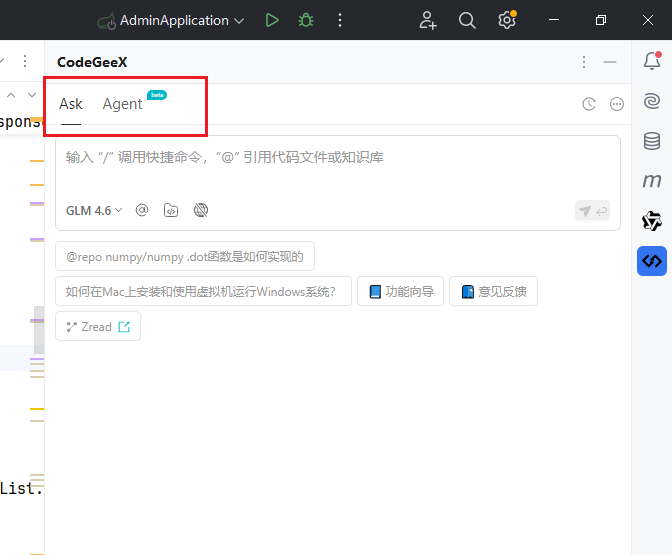Switch to the Ask tab
The width and height of the screenshot is (672, 555).
71,104
